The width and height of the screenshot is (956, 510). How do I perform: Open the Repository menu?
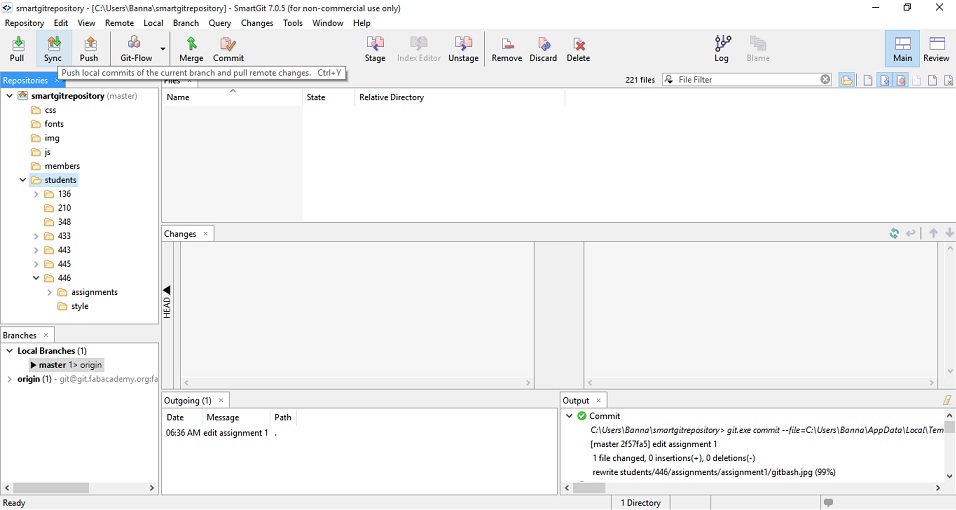point(24,23)
